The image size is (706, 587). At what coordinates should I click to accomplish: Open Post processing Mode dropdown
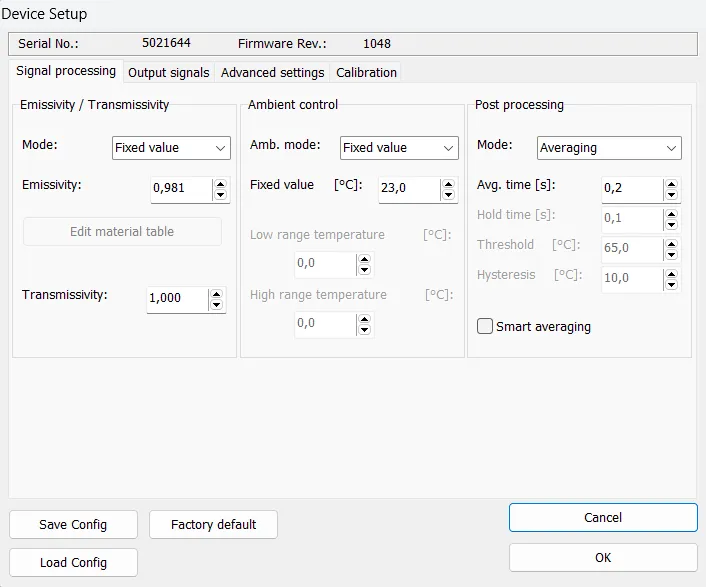click(x=609, y=148)
